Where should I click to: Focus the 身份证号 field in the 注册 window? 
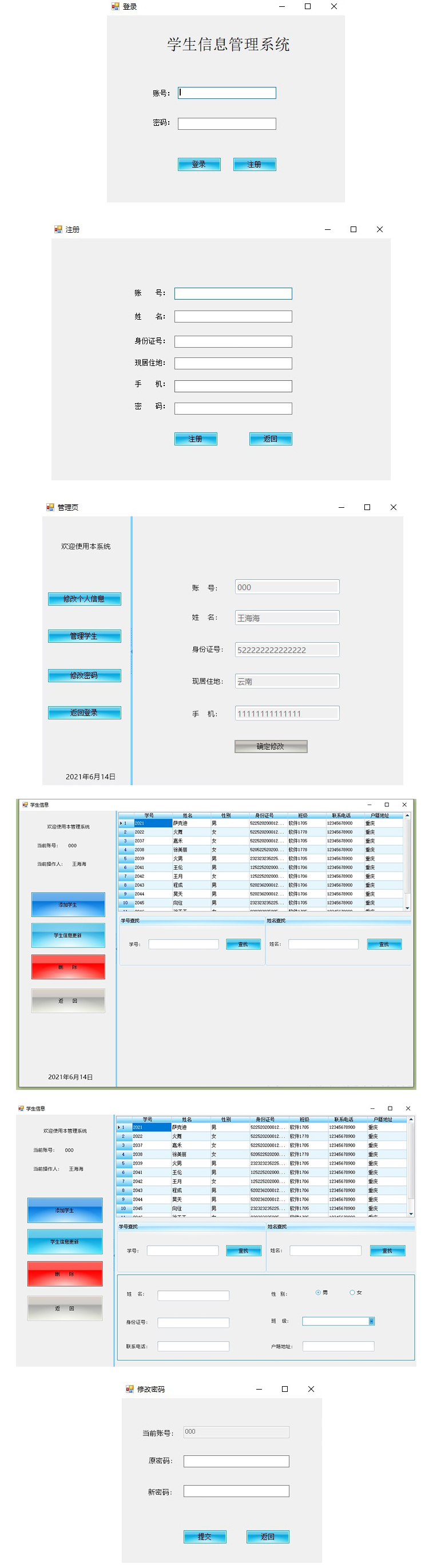click(233, 341)
